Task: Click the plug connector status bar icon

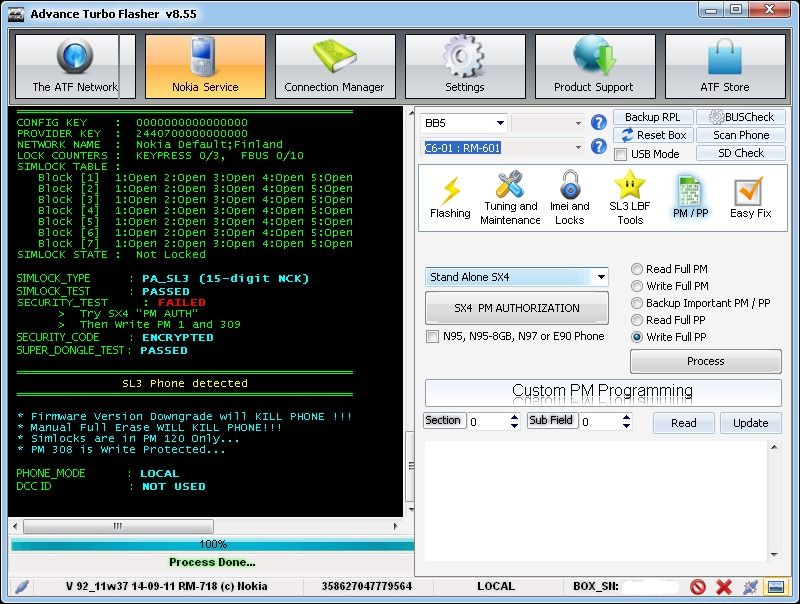Action: point(750,587)
